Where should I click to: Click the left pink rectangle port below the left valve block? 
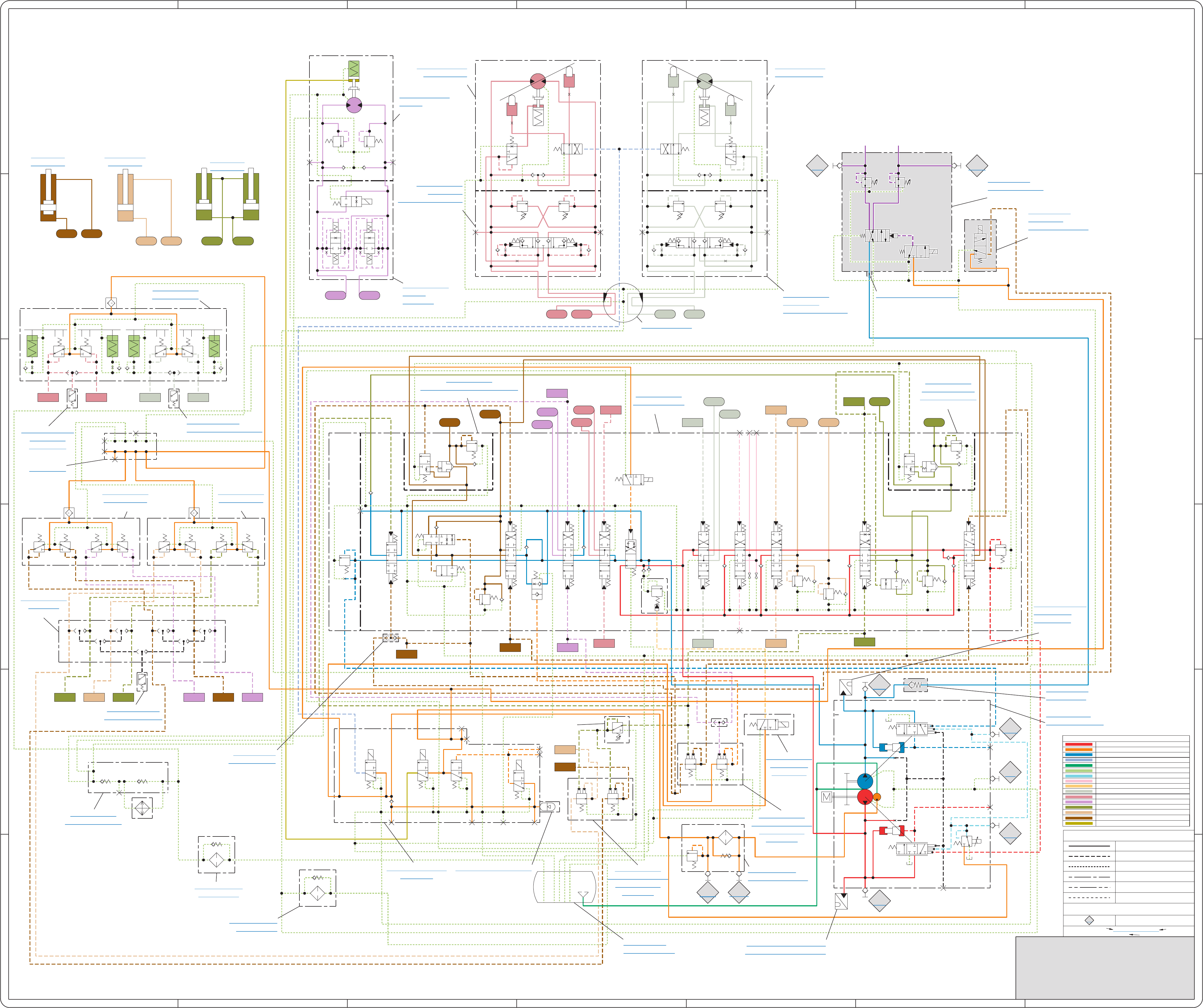(x=48, y=397)
